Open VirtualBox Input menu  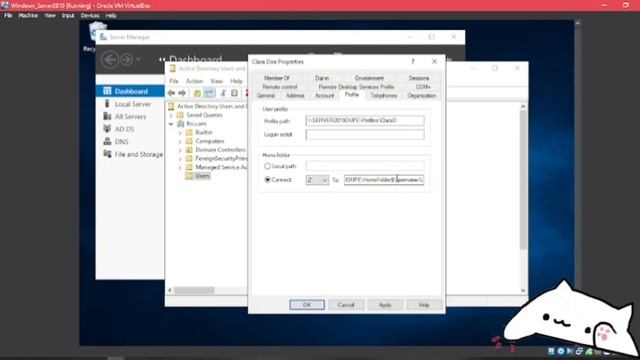68,16
